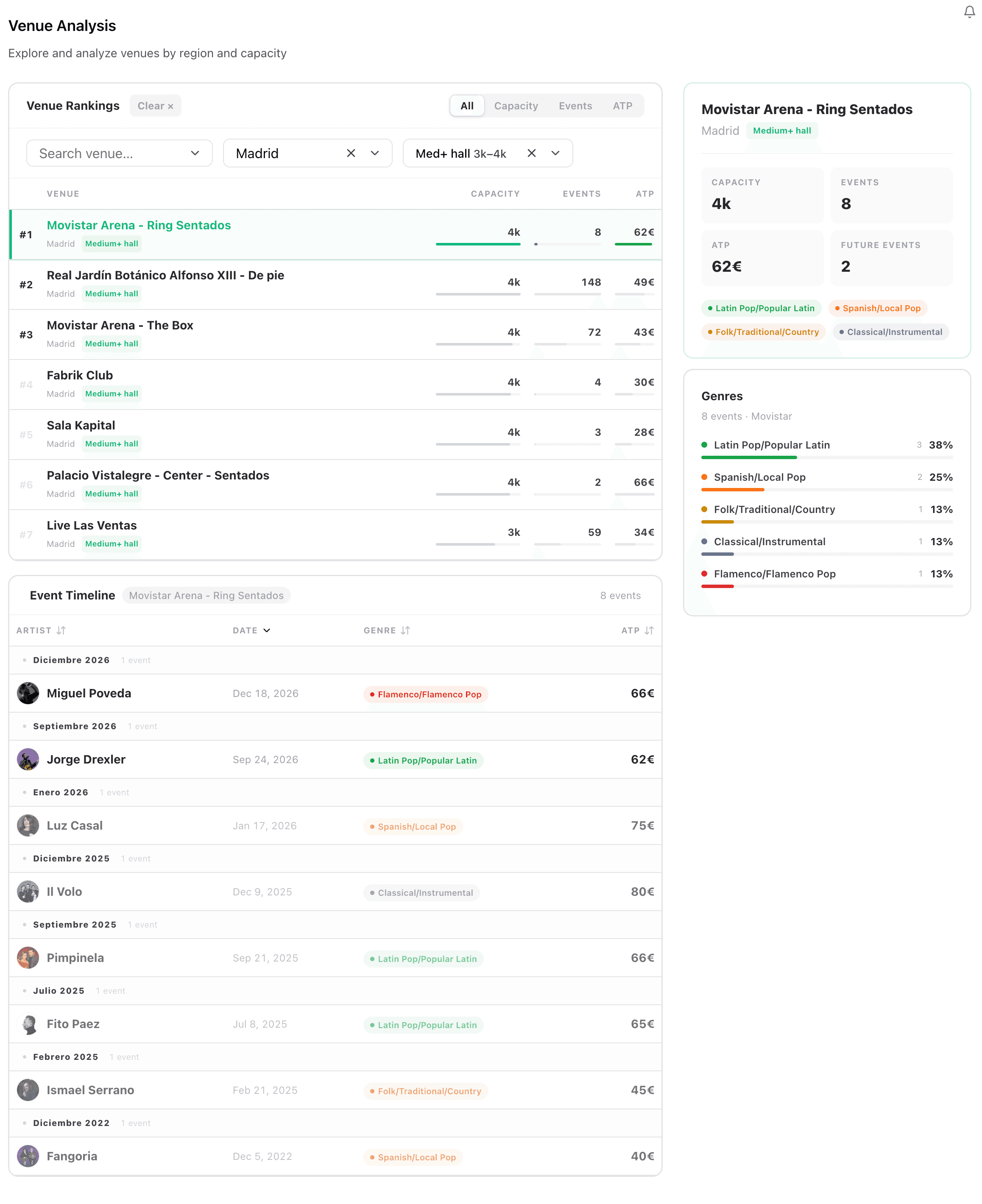Click Jorge Drexler's avatar image
The height and width of the screenshot is (1204, 982).
tap(28, 759)
